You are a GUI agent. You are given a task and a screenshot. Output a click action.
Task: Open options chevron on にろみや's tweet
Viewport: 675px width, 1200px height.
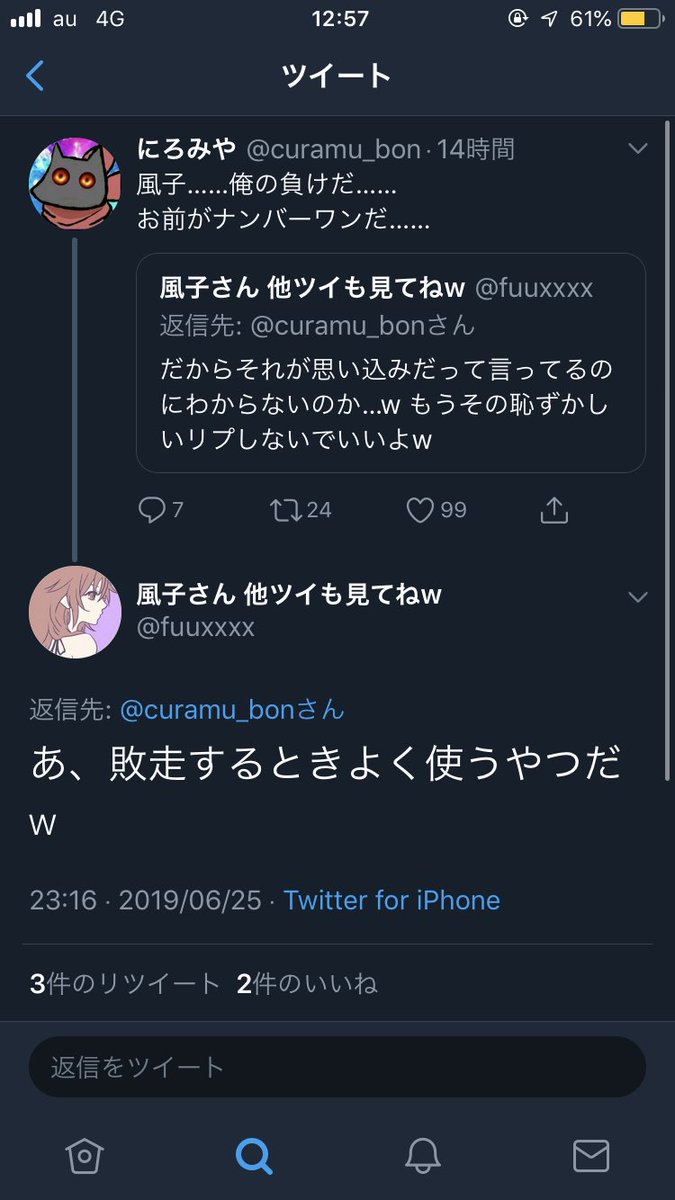point(638,148)
